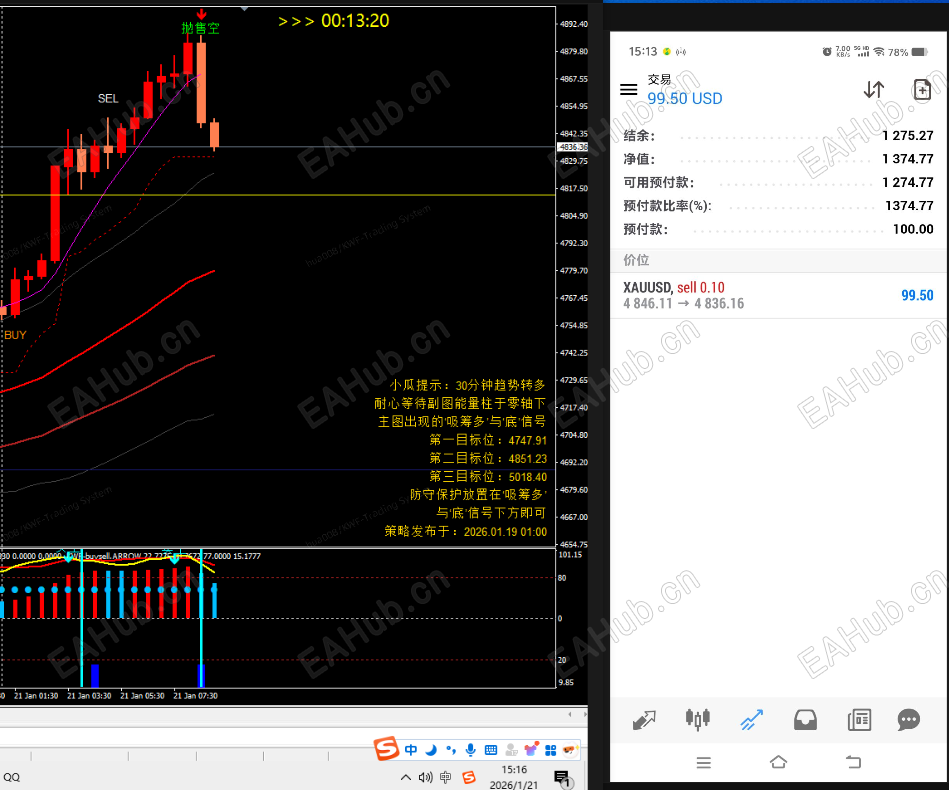Click the Sogou S icon in system tray
Image resolution: width=949 pixels, height=790 pixels.
468,777
